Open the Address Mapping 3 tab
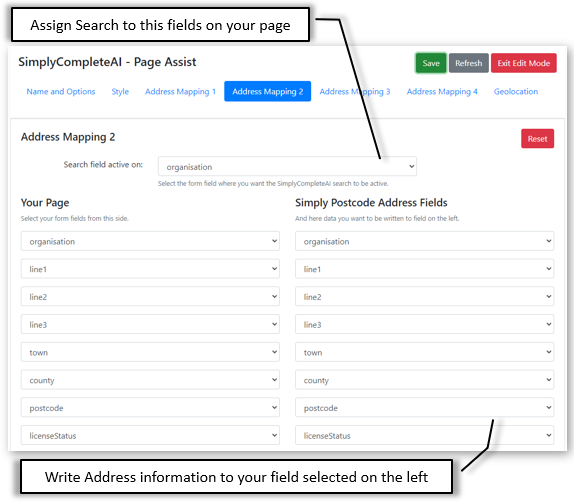 [x=355, y=92]
